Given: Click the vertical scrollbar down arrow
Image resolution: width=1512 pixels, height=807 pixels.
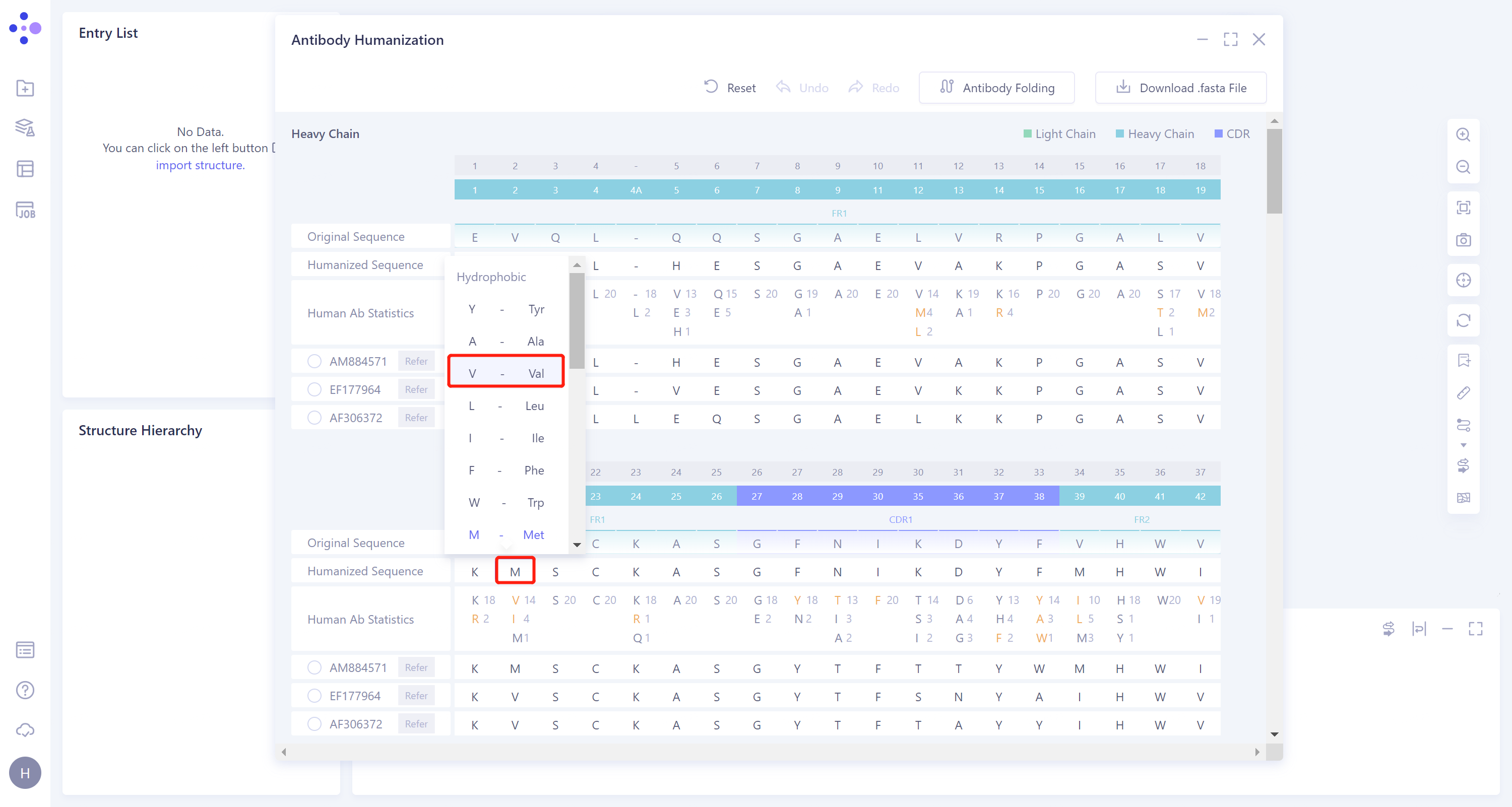Looking at the screenshot, I should coord(1274,734).
